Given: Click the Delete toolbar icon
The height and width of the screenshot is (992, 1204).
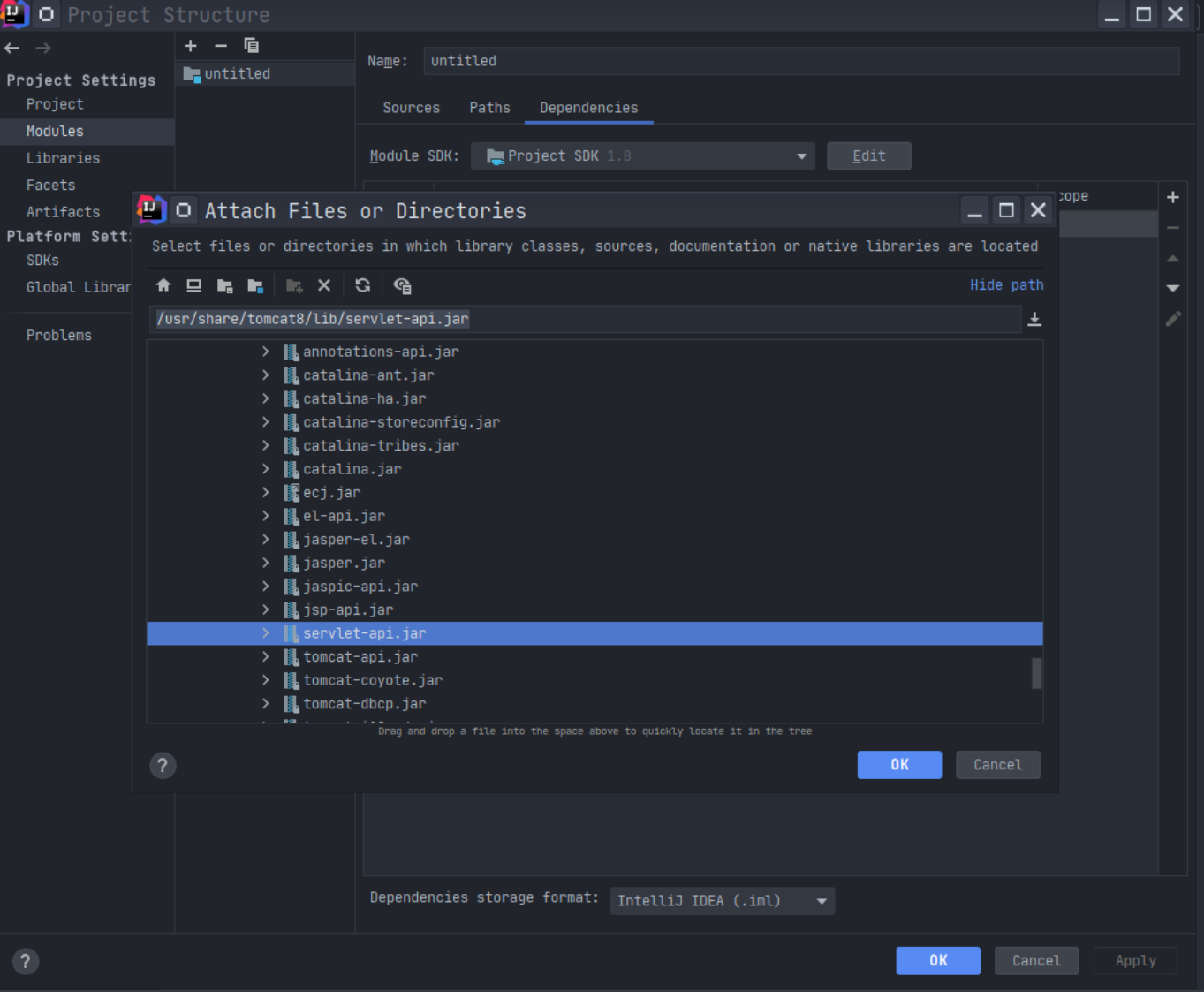Looking at the screenshot, I should tap(324, 285).
